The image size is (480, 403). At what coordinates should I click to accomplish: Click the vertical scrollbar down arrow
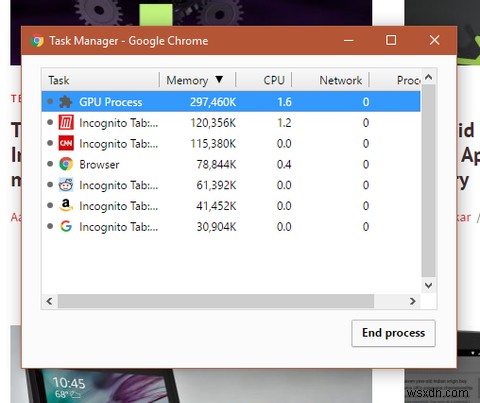click(x=429, y=285)
